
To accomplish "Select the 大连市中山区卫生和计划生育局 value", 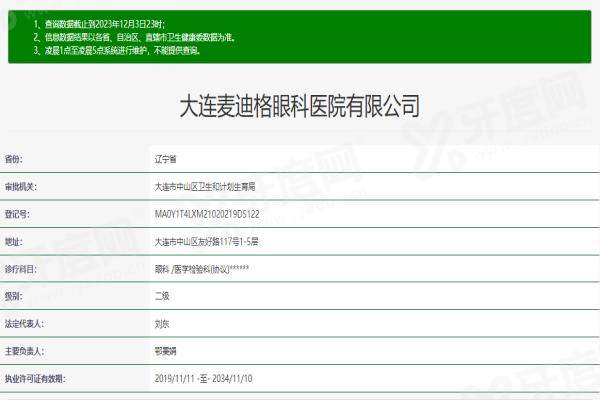I will pyautogui.click(x=205, y=186).
